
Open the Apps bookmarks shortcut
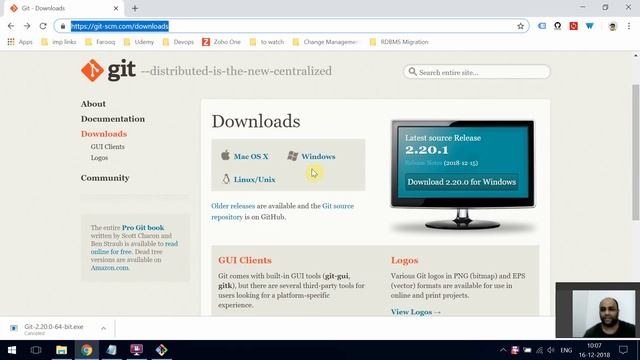tap(20, 42)
